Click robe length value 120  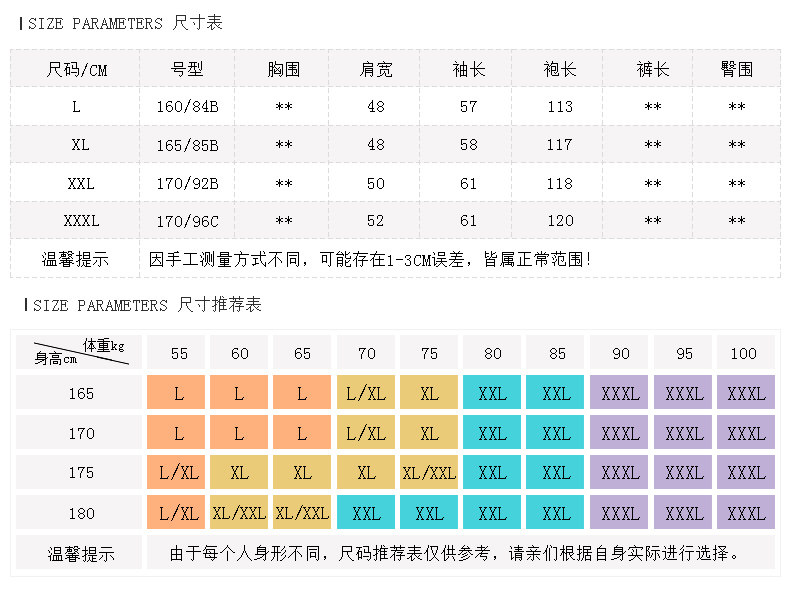pos(560,221)
